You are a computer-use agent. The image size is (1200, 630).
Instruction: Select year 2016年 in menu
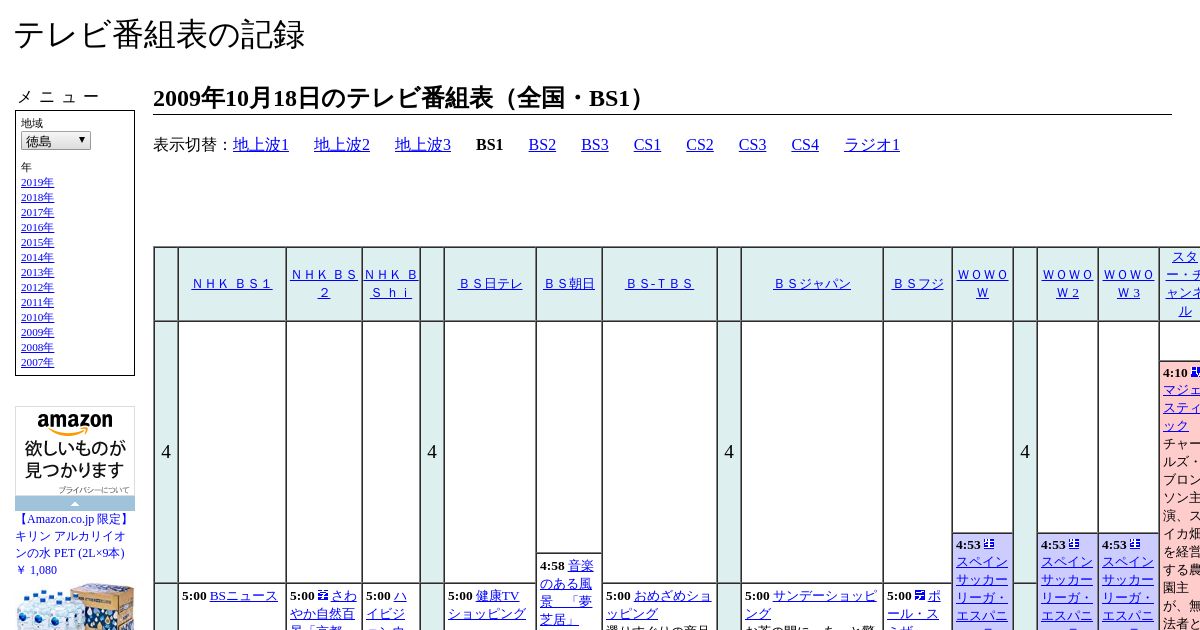(x=37, y=228)
